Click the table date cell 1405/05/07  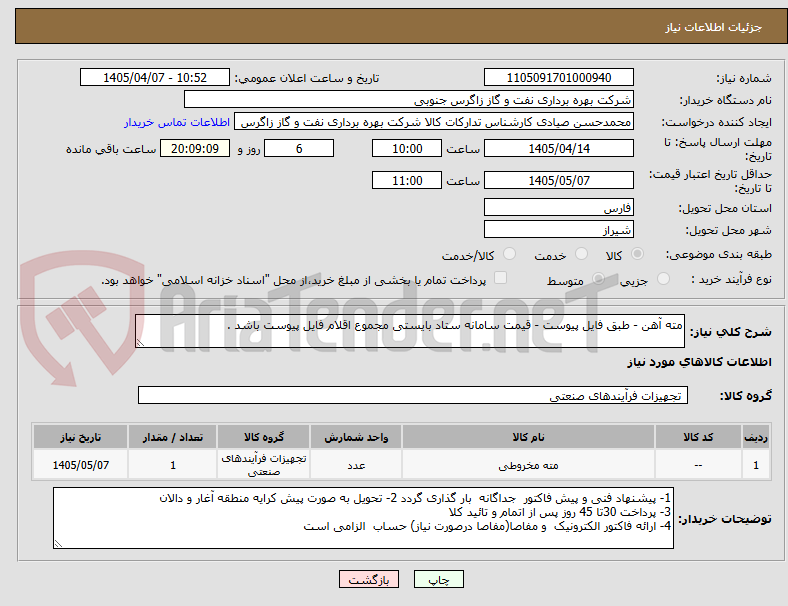pyautogui.click(x=80, y=465)
